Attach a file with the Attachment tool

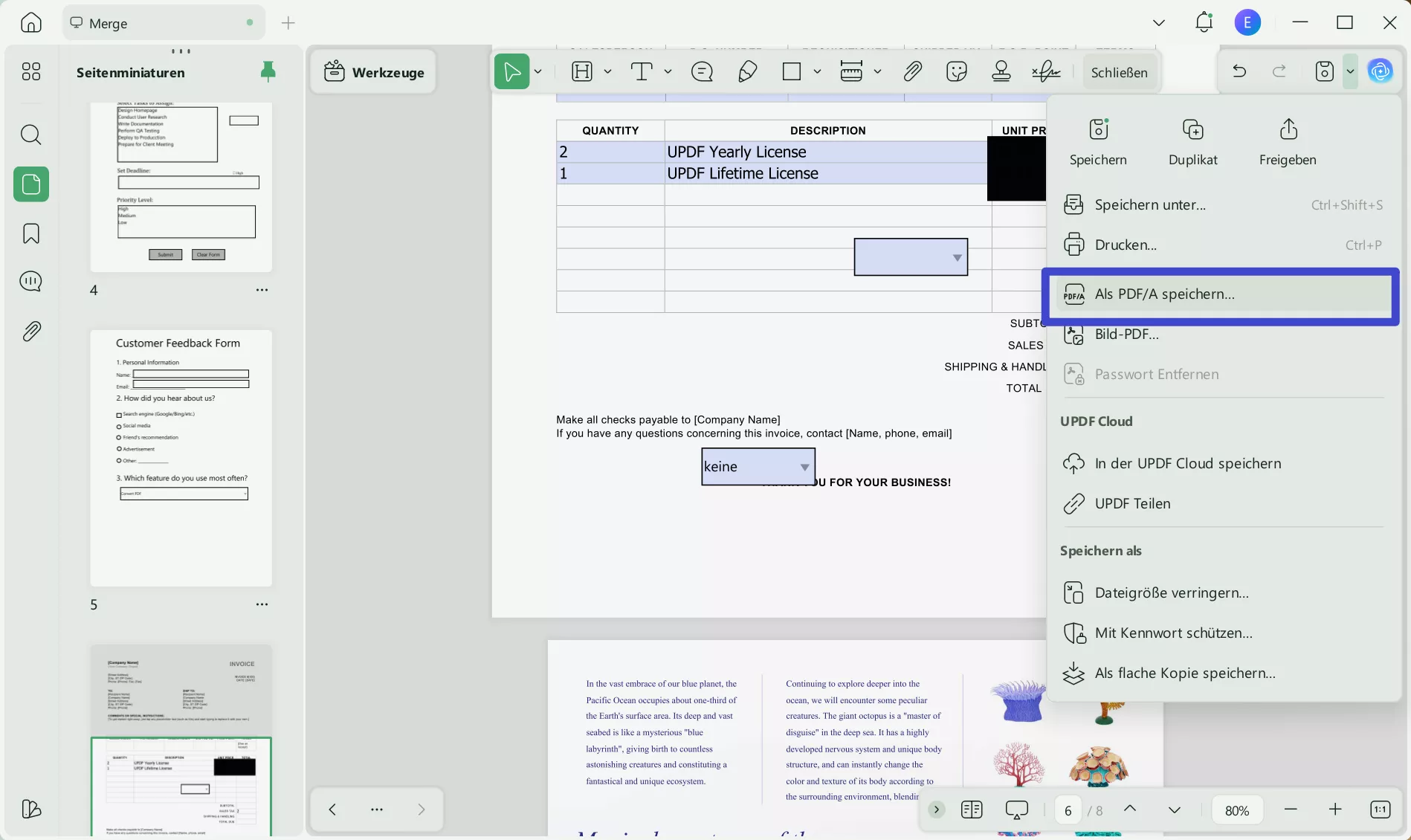(x=913, y=71)
